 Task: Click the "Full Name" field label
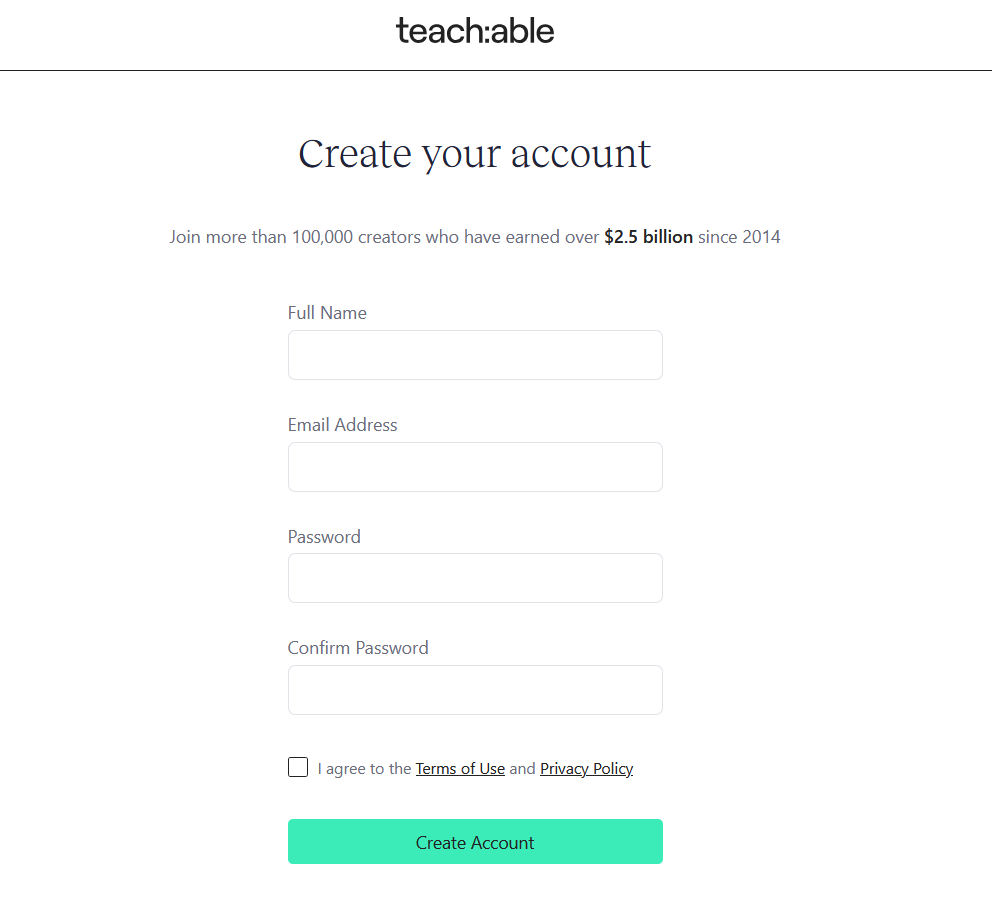[327, 313]
